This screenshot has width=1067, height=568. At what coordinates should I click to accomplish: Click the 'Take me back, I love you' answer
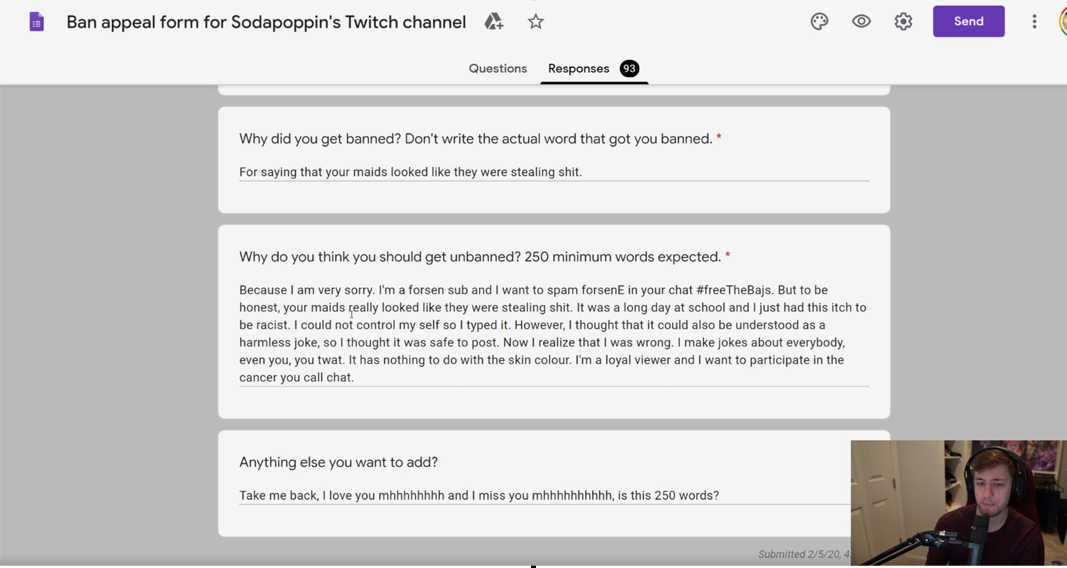coord(479,495)
